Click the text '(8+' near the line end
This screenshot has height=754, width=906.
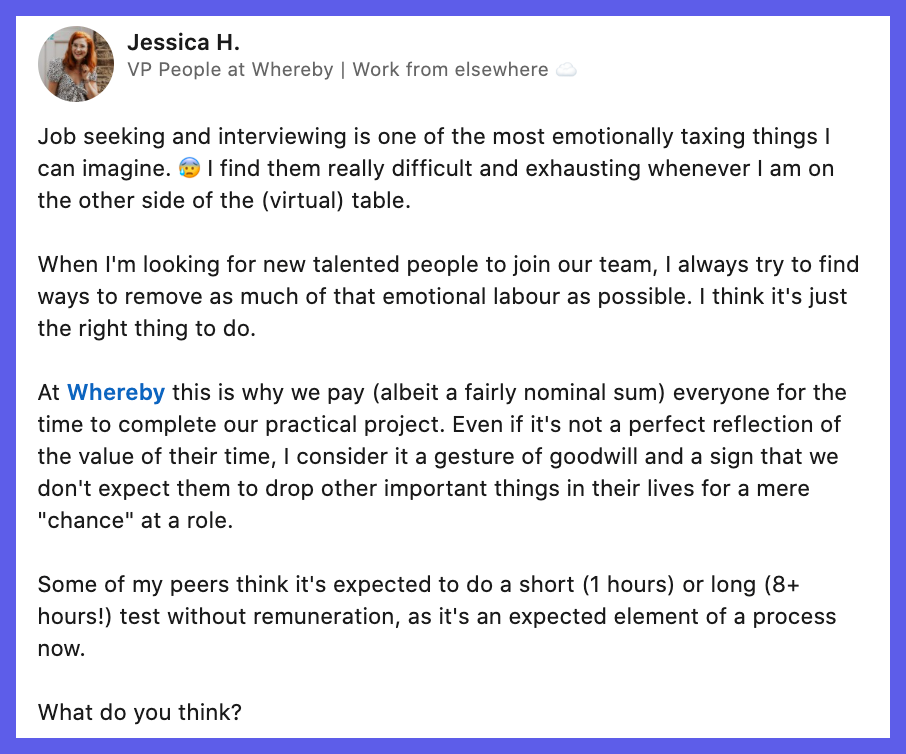(782, 585)
